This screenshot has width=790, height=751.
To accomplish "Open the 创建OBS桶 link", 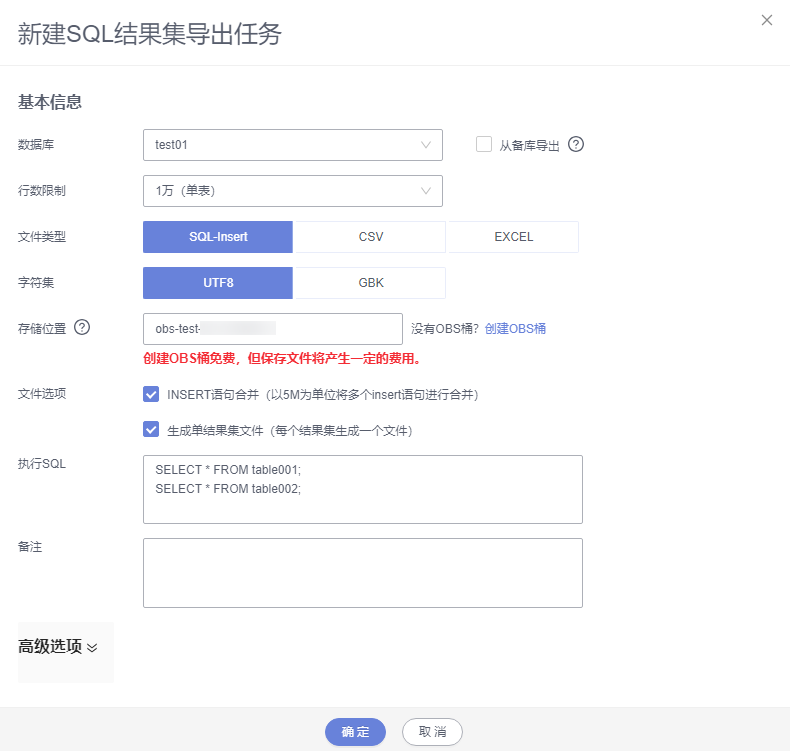I will [515, 328].
